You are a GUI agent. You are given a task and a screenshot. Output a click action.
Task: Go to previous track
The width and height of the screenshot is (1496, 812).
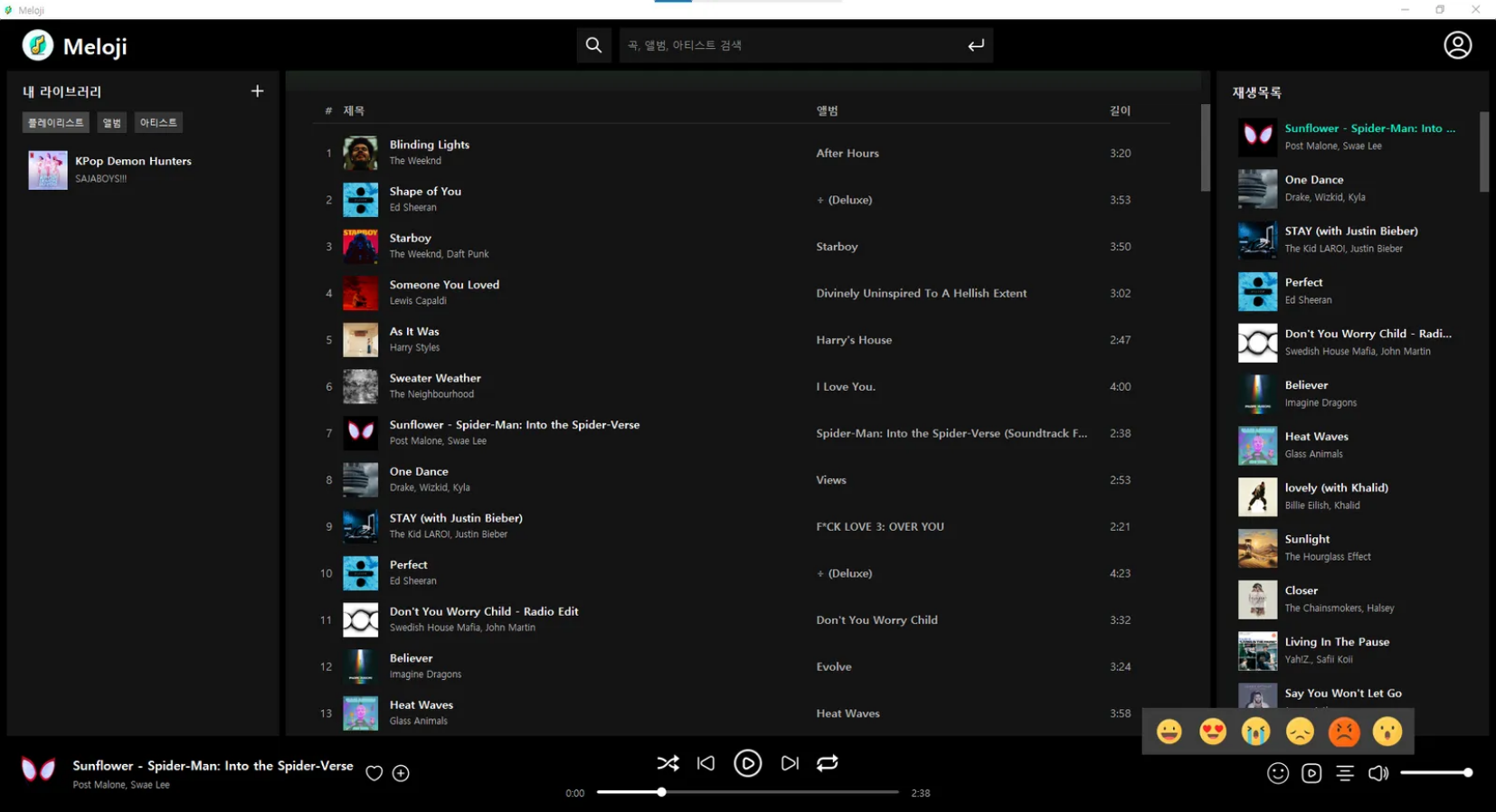point(705,763)
